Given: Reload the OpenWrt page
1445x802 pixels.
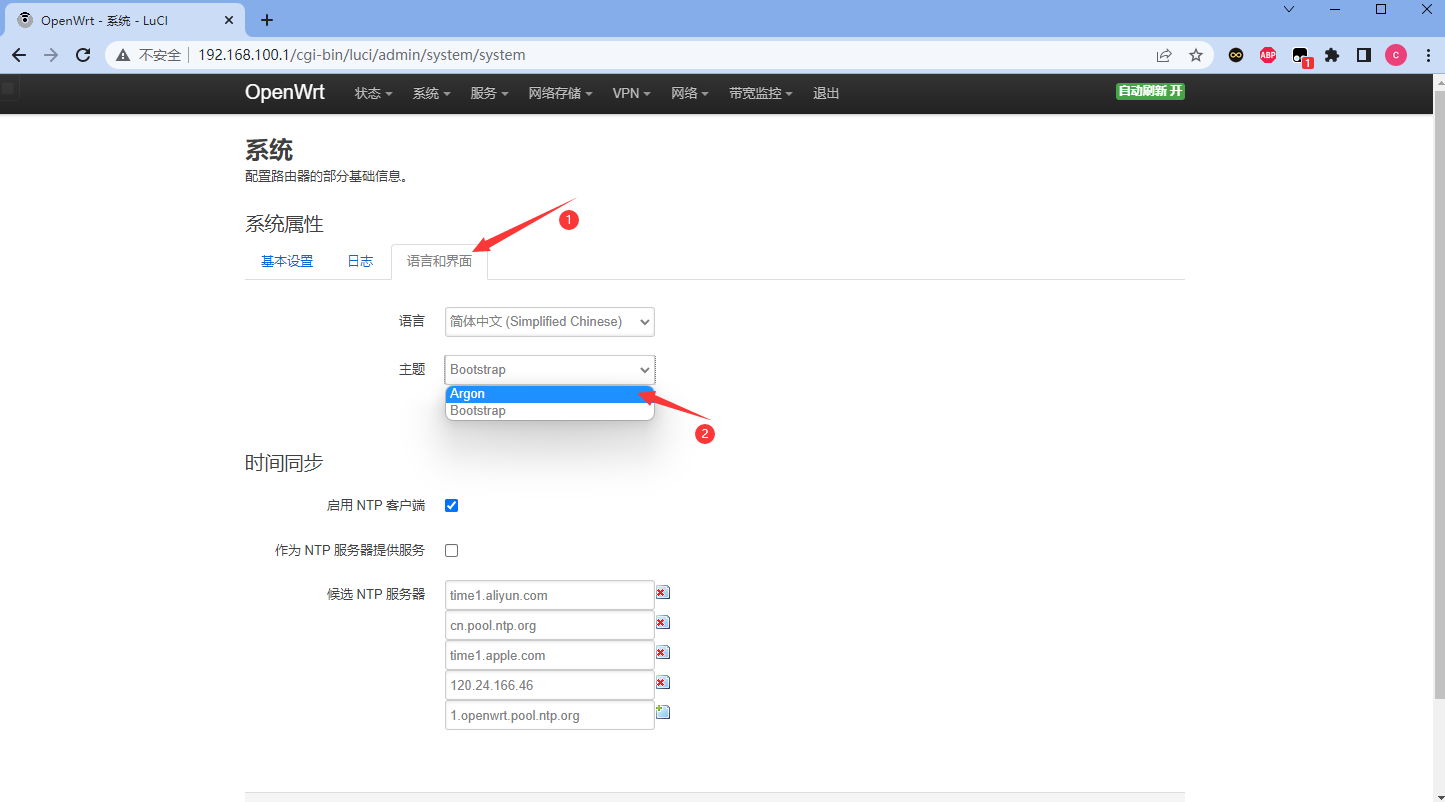Looking at the screenshot, I should coord(83,55).
